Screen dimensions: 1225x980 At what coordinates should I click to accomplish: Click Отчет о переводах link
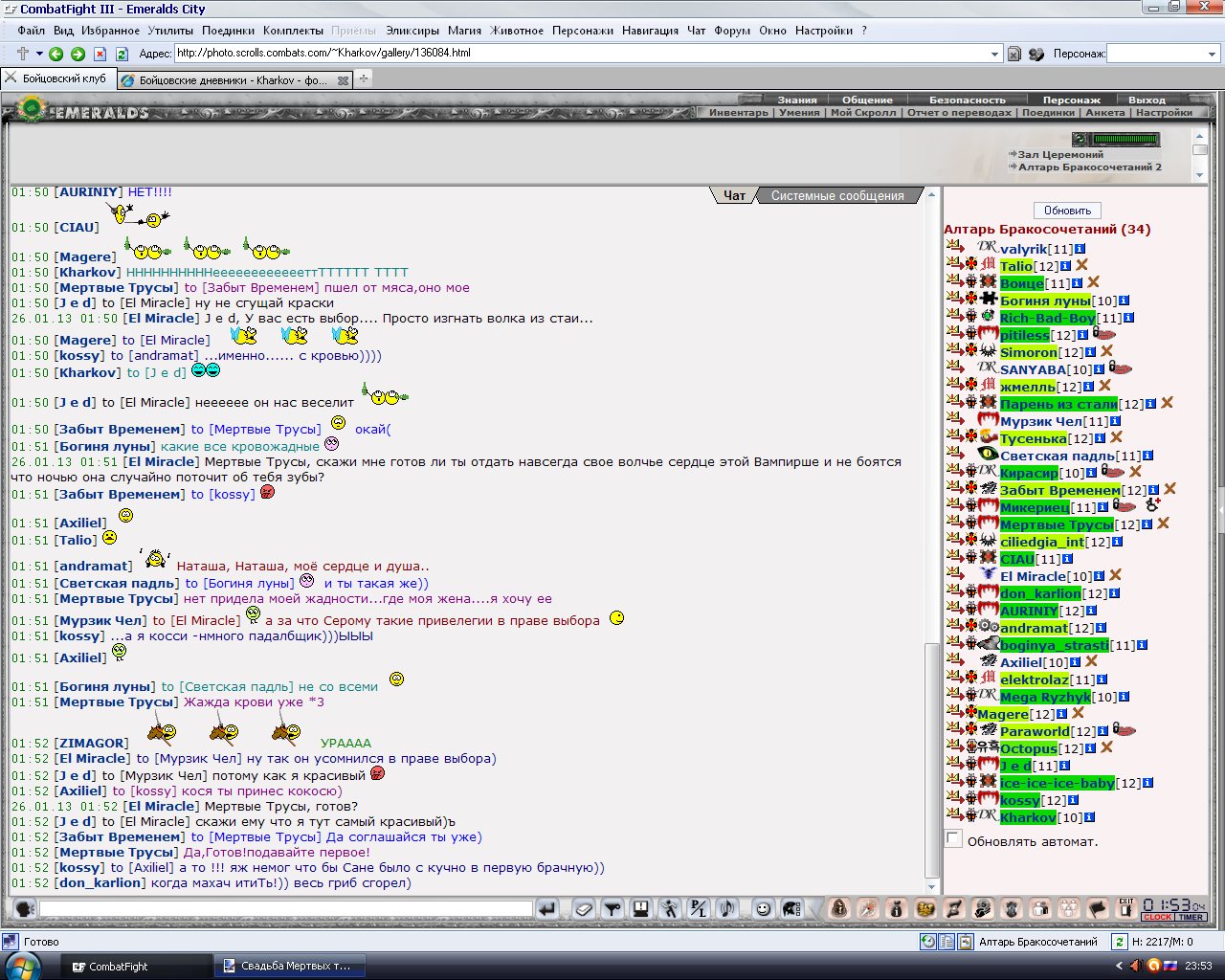(x=959, y=112)
